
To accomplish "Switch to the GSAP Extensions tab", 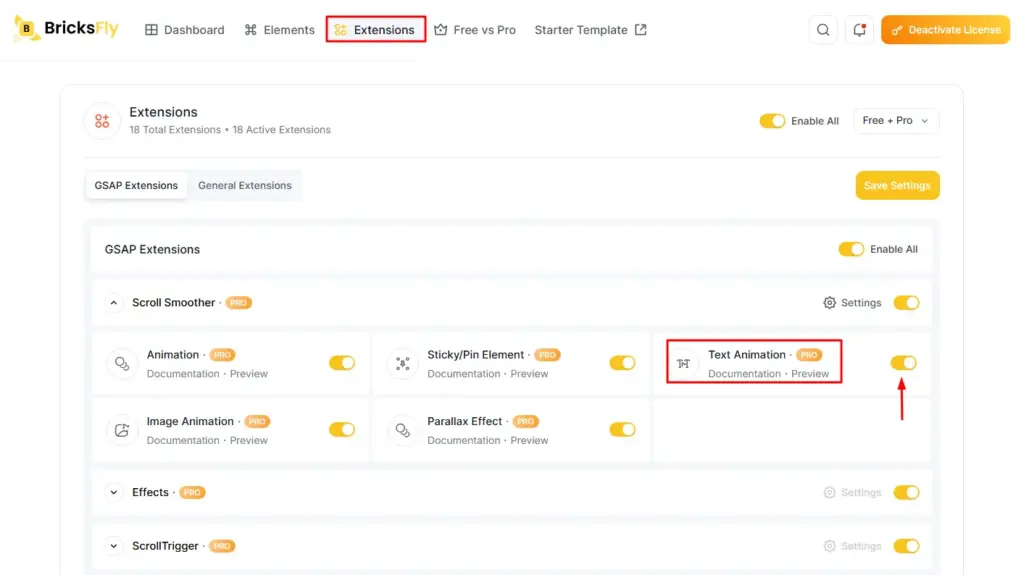I will [x=136, y=186].
